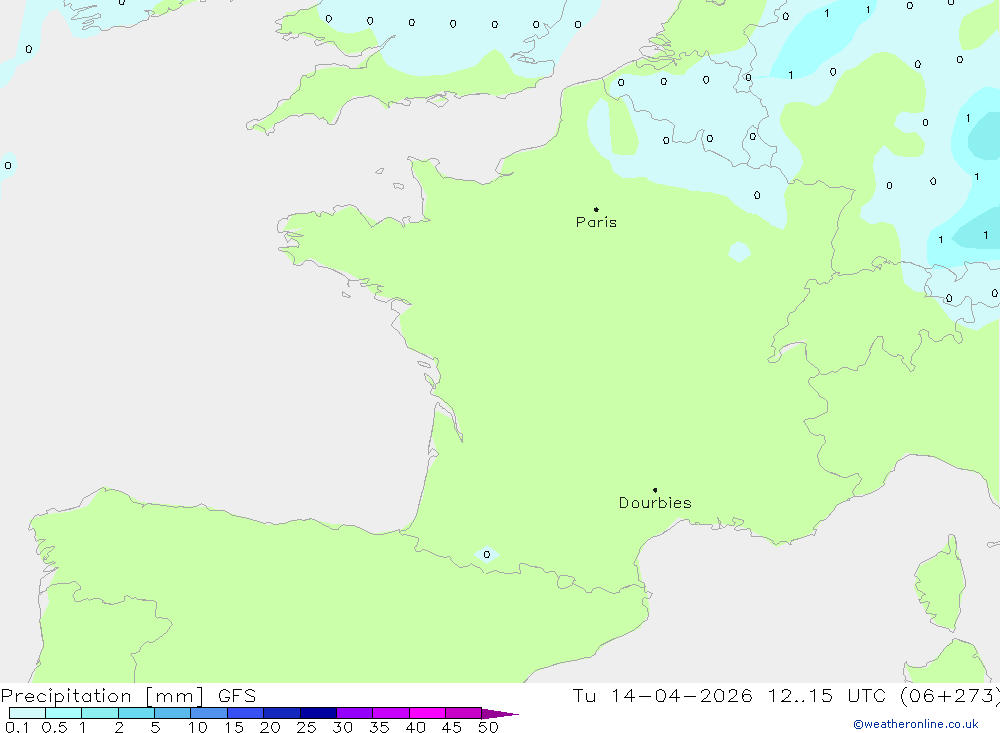Select the lightest 0.1 mm legend swatch
This screenshot has height=733, width=1000.
27,713
